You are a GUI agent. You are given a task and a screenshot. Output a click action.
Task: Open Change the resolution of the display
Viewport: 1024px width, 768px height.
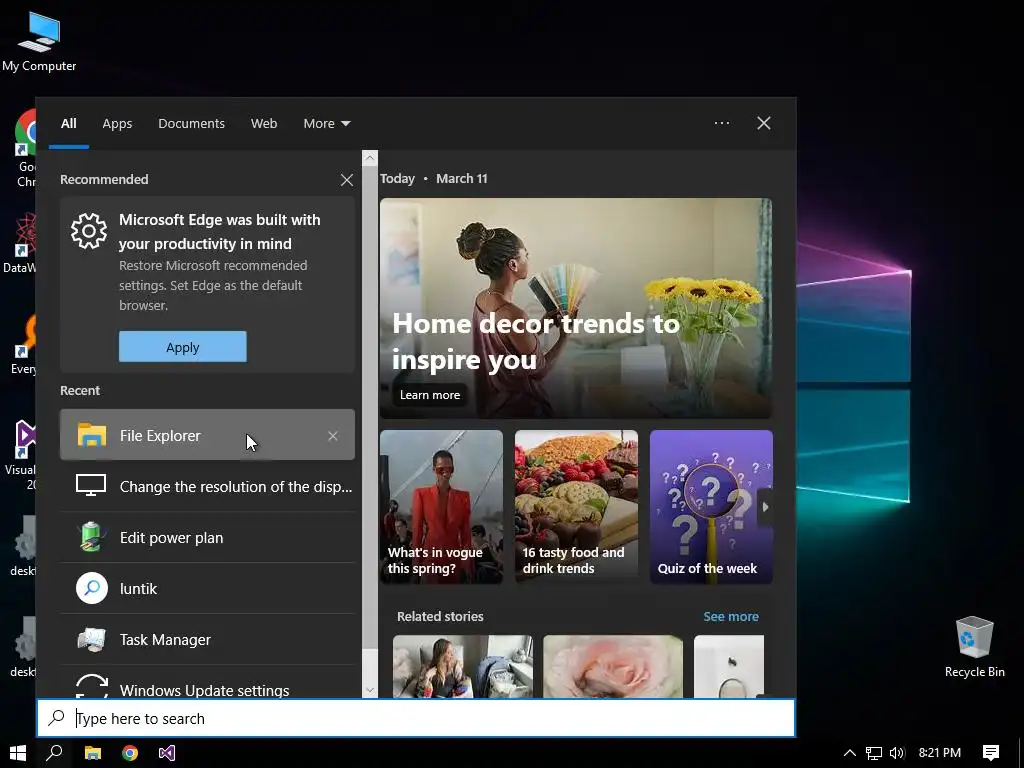208,486
